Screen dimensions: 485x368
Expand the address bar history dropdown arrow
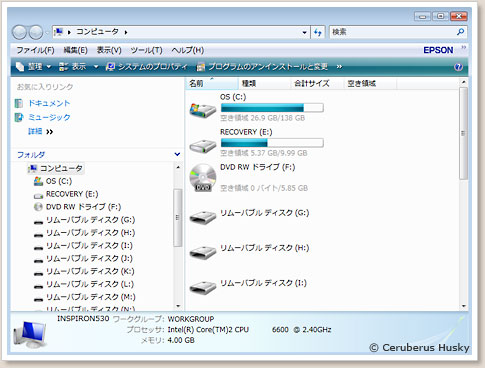tap(304, 33)
